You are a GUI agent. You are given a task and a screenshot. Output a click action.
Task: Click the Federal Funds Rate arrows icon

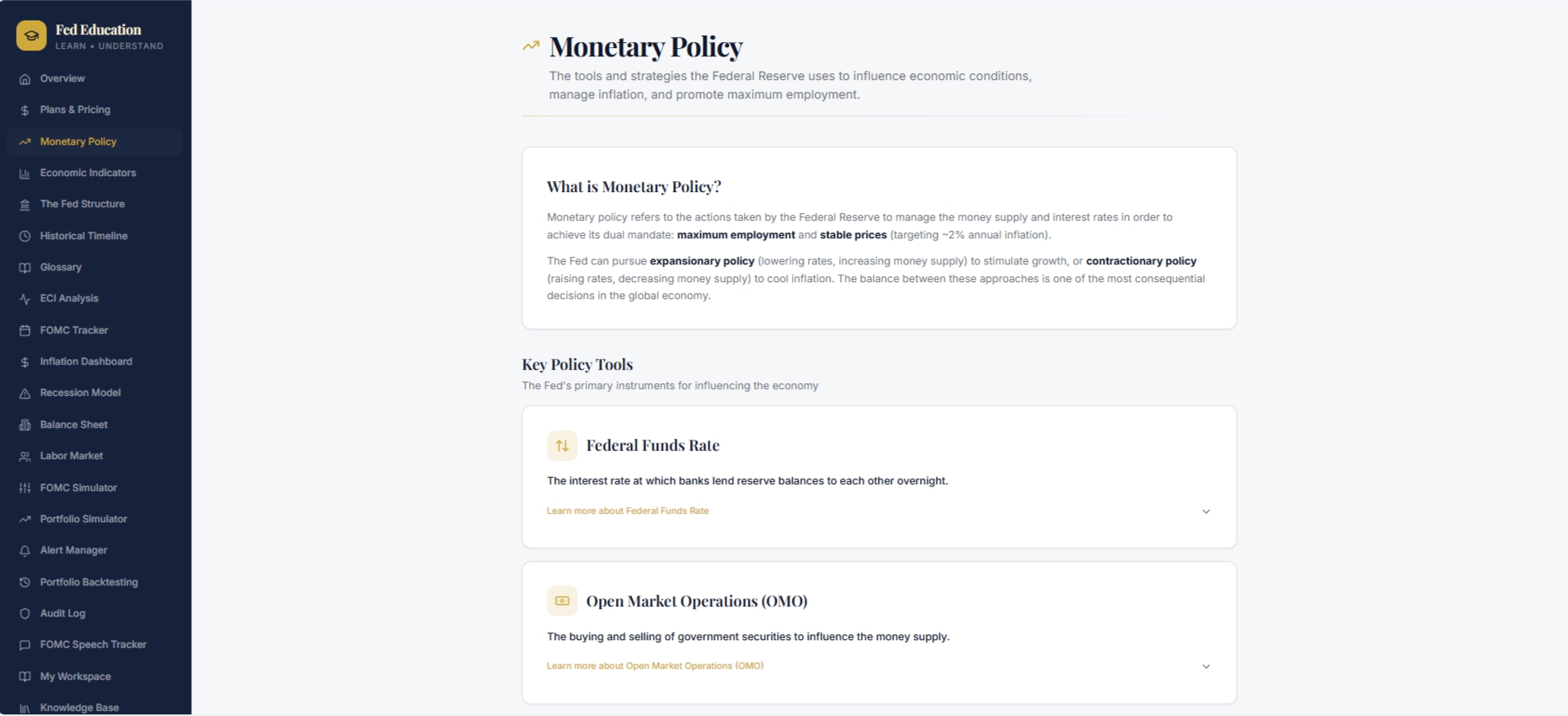(562, 446)
